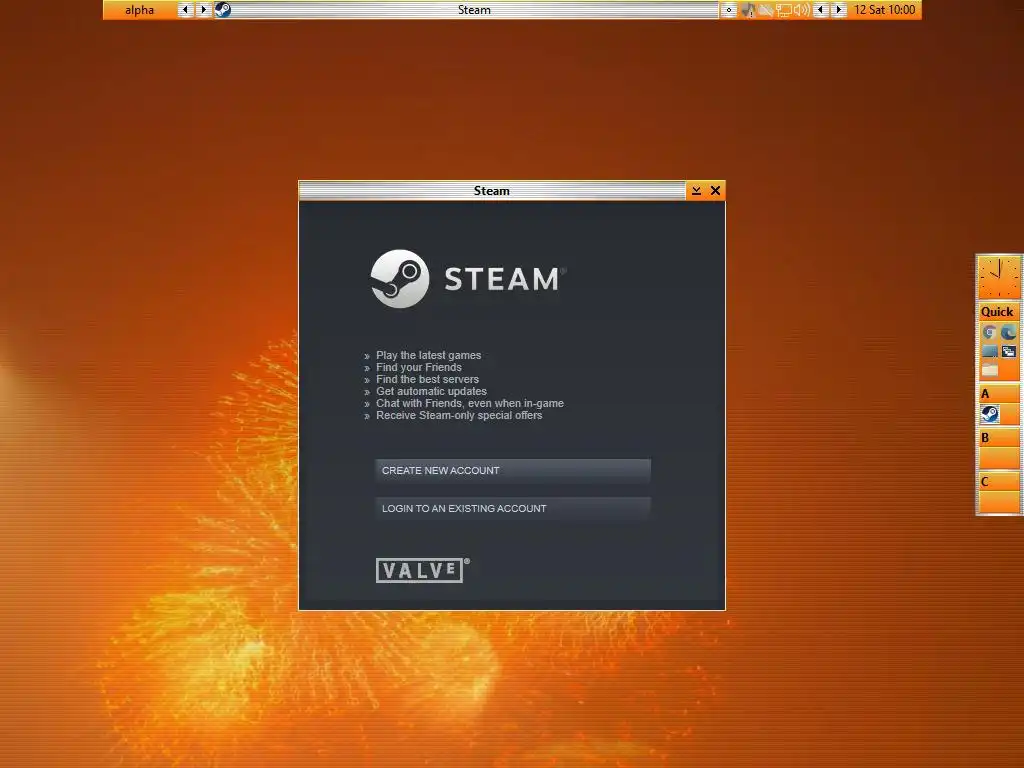Screen dimensions: 1024x768
Task: Click the date and time display
Action: [x=884, y=10]
